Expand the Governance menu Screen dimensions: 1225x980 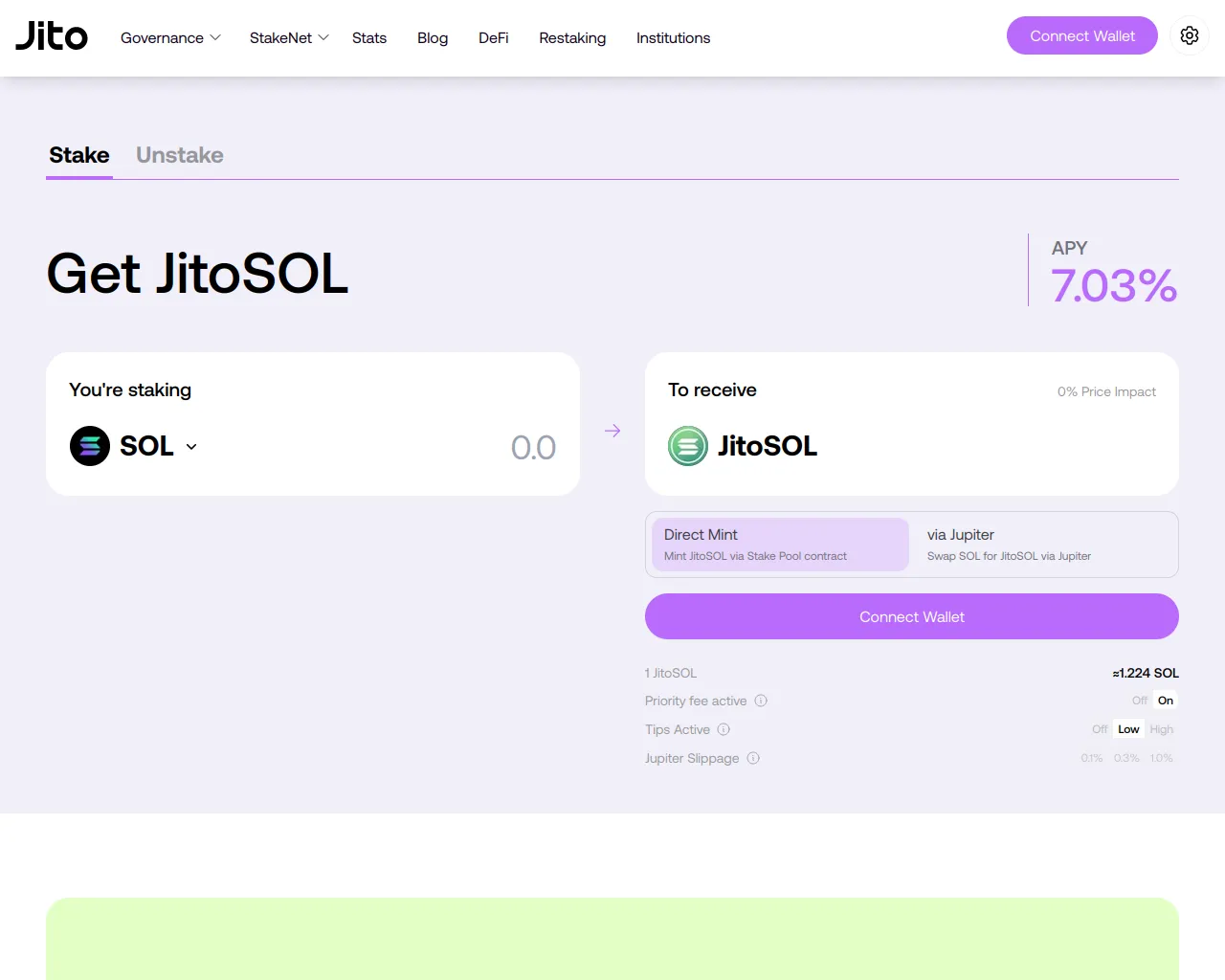coord(170,37)
